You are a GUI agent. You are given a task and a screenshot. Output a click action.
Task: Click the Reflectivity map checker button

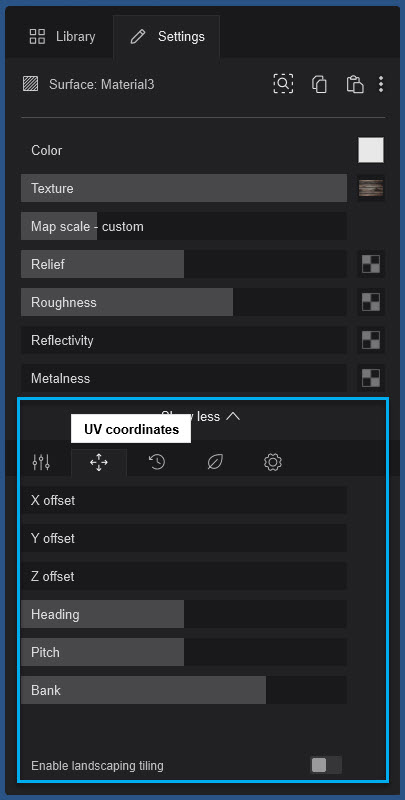tap(371, 340)
